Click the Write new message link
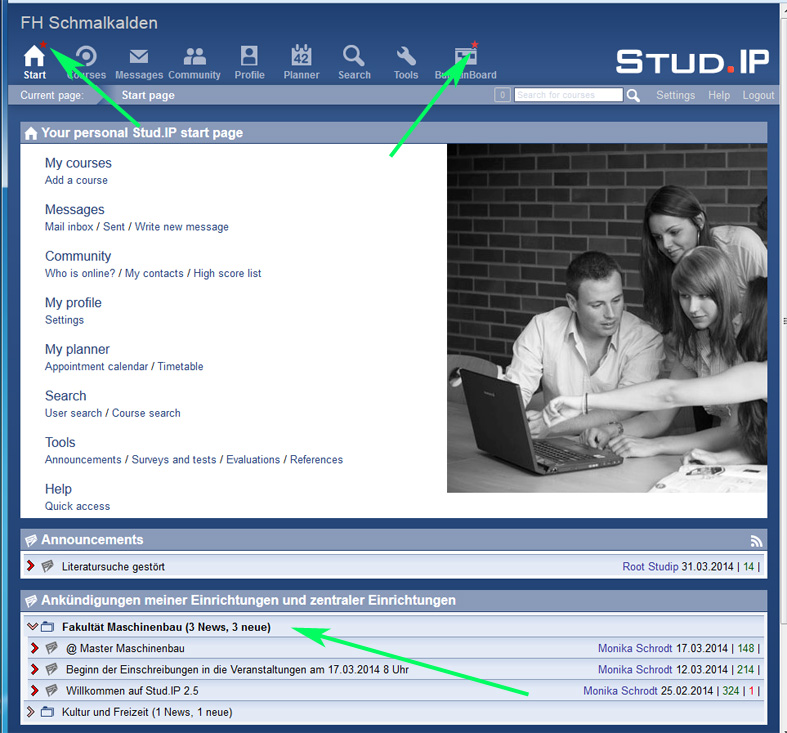 pos(181,227)
